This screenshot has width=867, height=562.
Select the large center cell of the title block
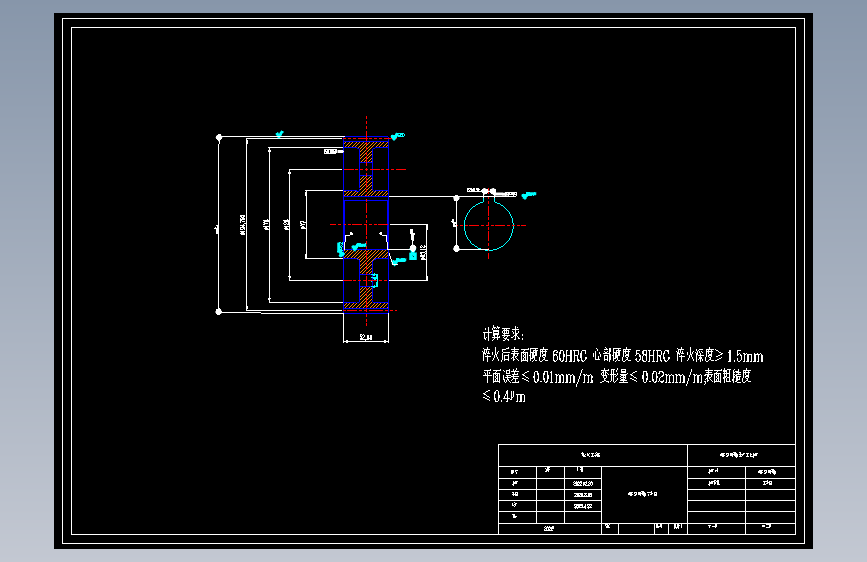(x=644, y=495)
